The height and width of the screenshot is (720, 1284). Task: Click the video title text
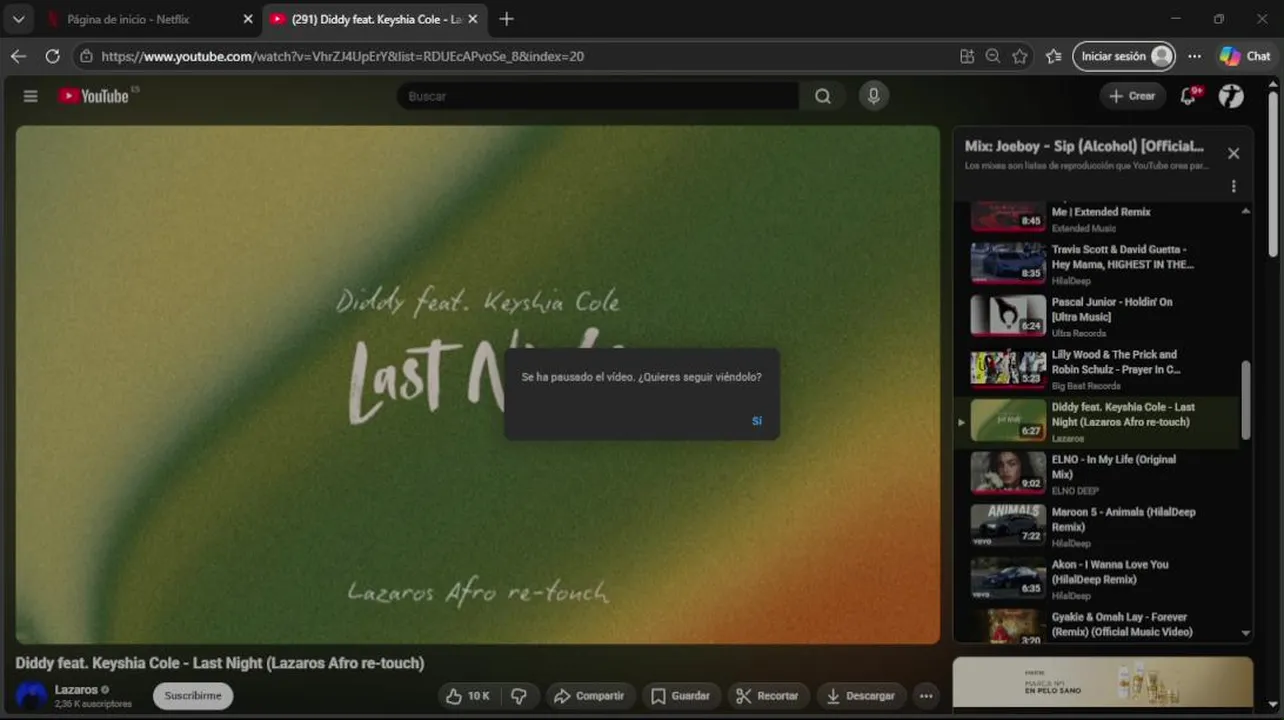tap(220, 663)
